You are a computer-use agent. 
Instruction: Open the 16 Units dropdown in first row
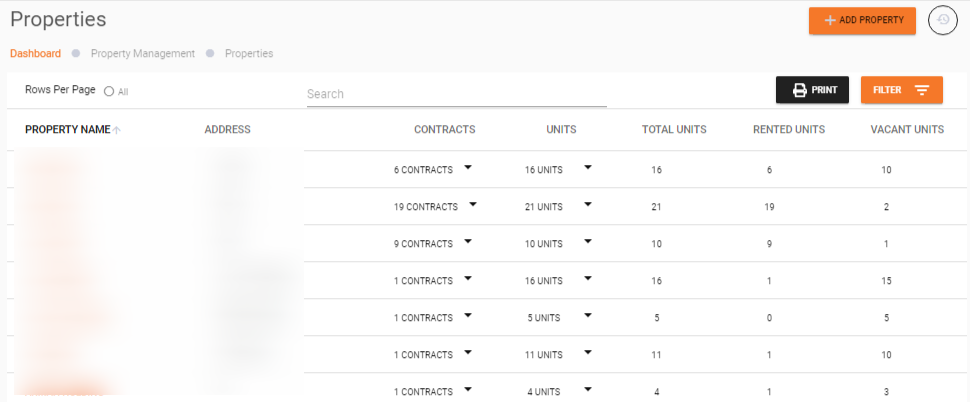(588, 168)
